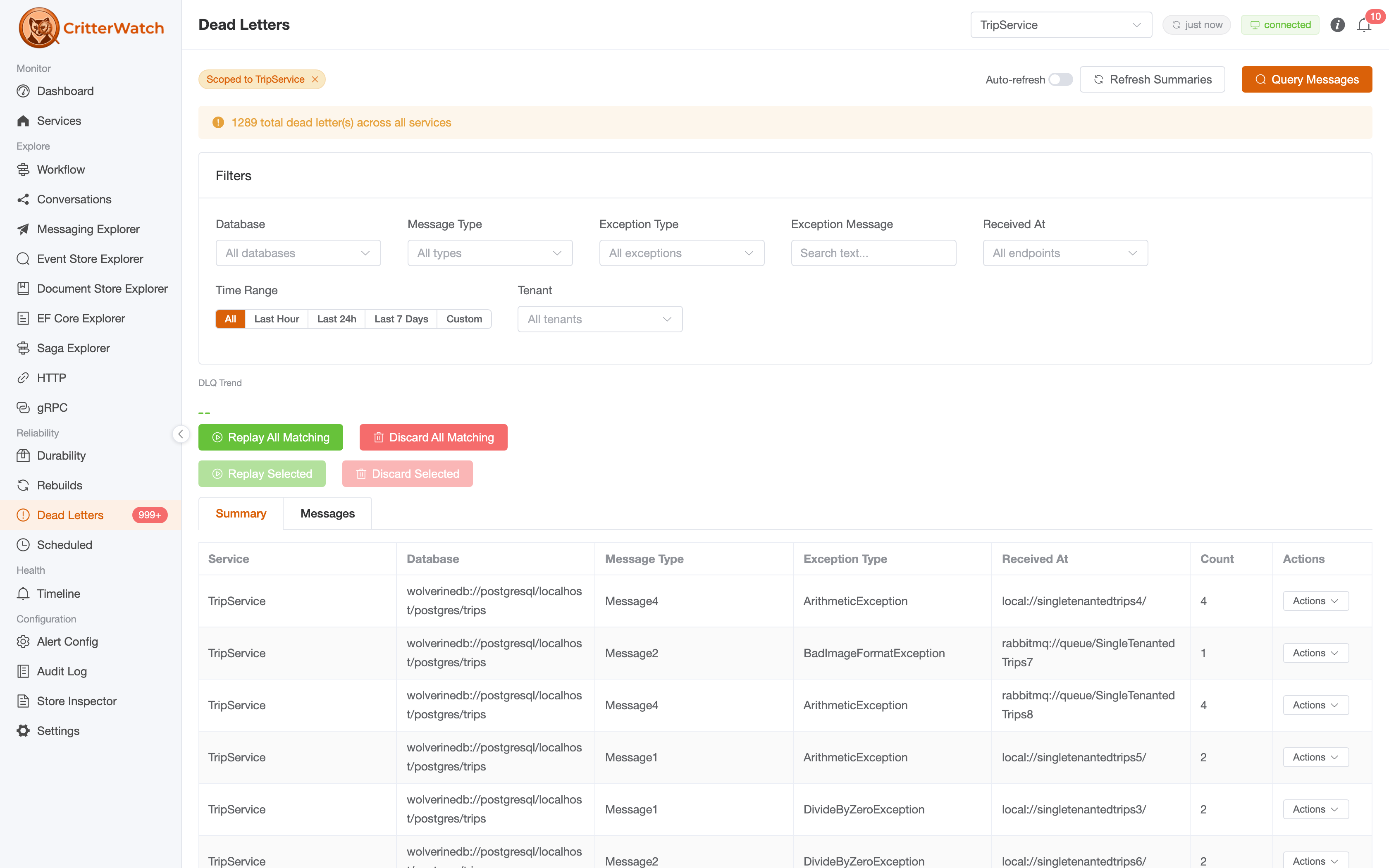The image size is (1389, 868).
Task: Open the Messaging Explorer paper-plane icon
Action: click(x=23, y=229)
